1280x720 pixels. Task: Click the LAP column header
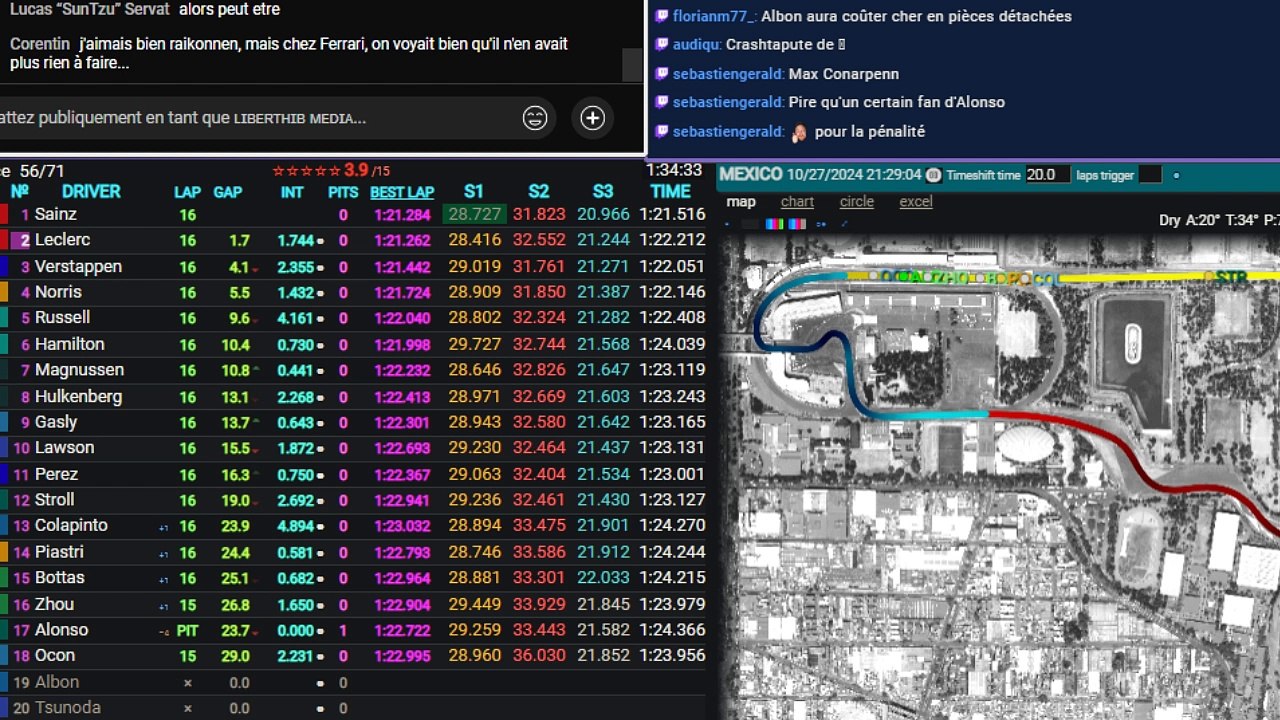[187, 192]
